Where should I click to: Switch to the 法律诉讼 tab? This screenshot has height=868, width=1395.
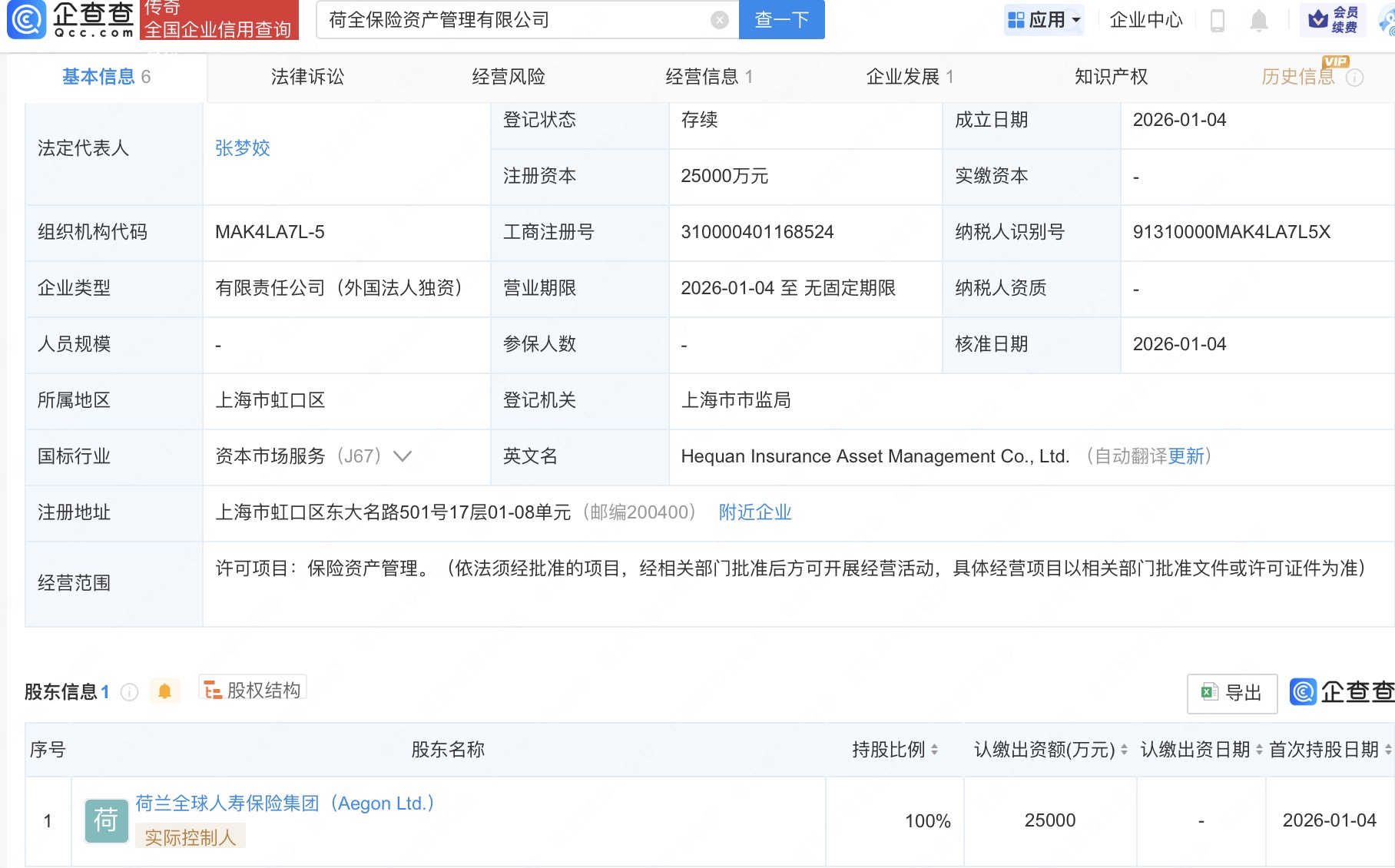click(307, 77)
